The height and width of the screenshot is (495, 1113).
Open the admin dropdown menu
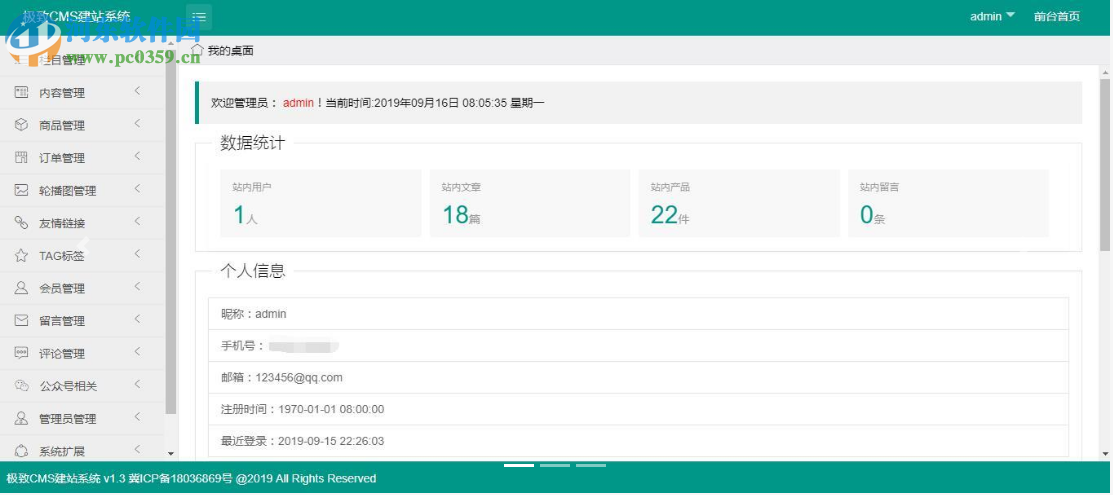point(992,16)
